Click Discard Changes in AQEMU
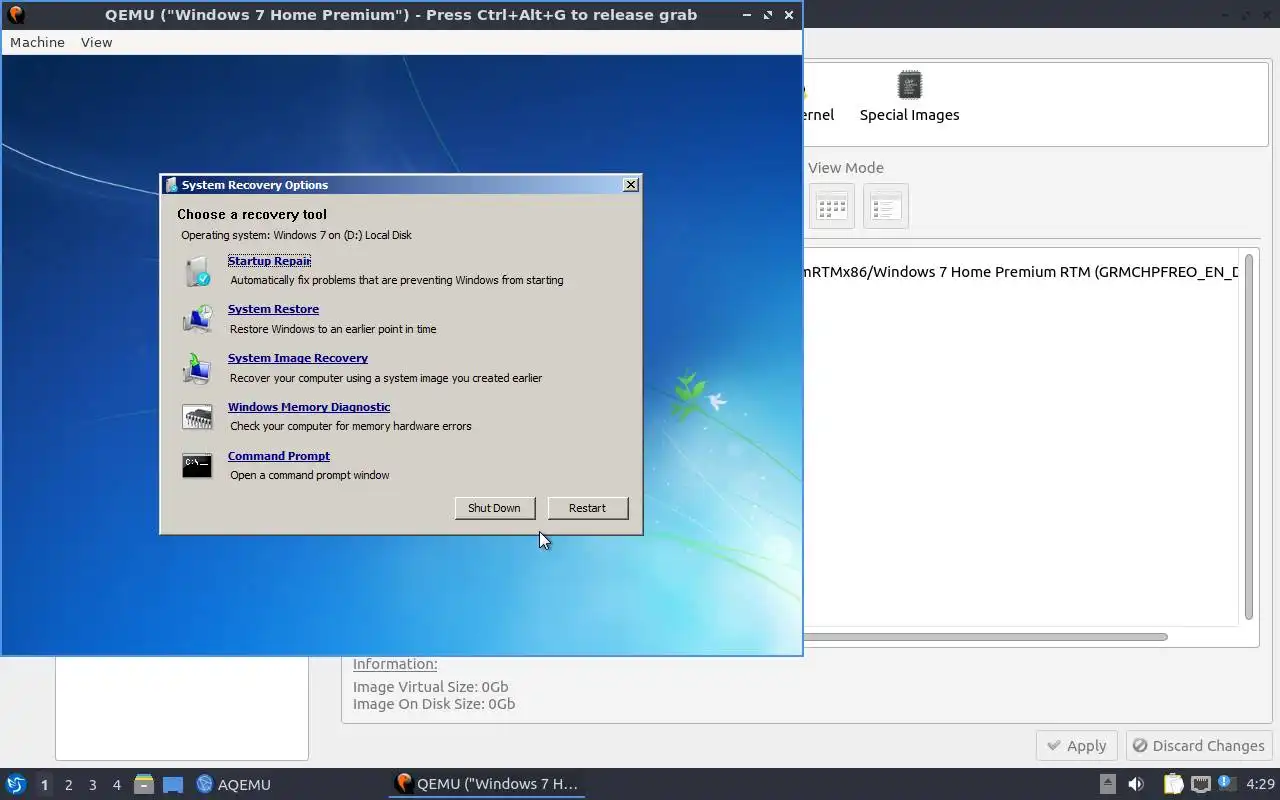 [1199, 746]
